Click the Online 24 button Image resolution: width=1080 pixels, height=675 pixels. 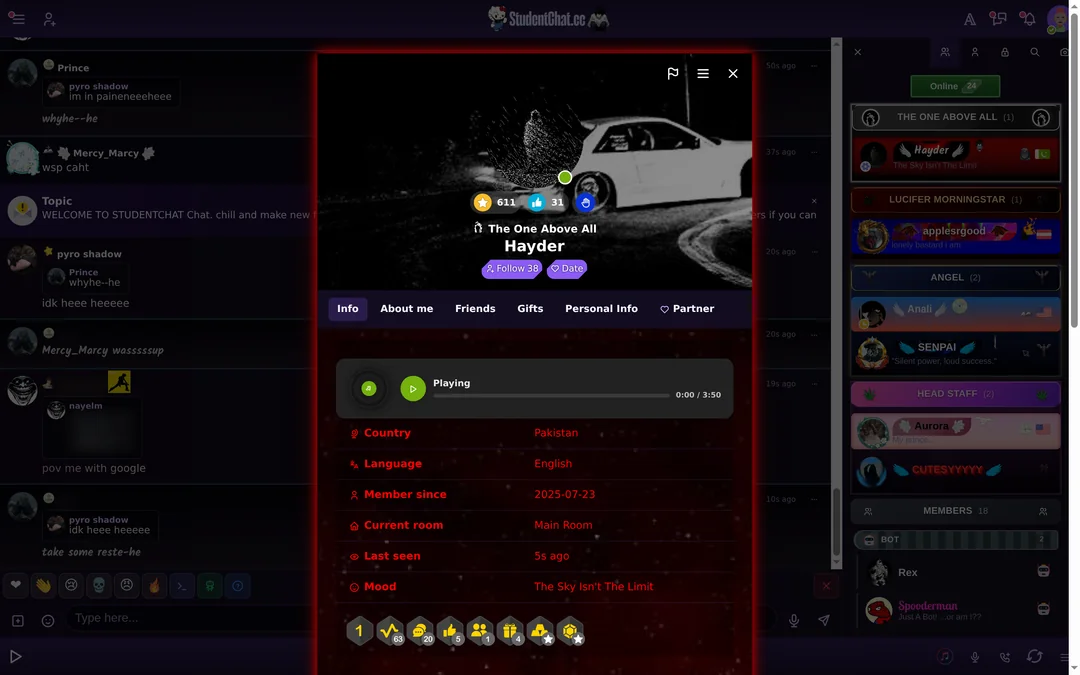pyautogui.click(x=955, y=86)
